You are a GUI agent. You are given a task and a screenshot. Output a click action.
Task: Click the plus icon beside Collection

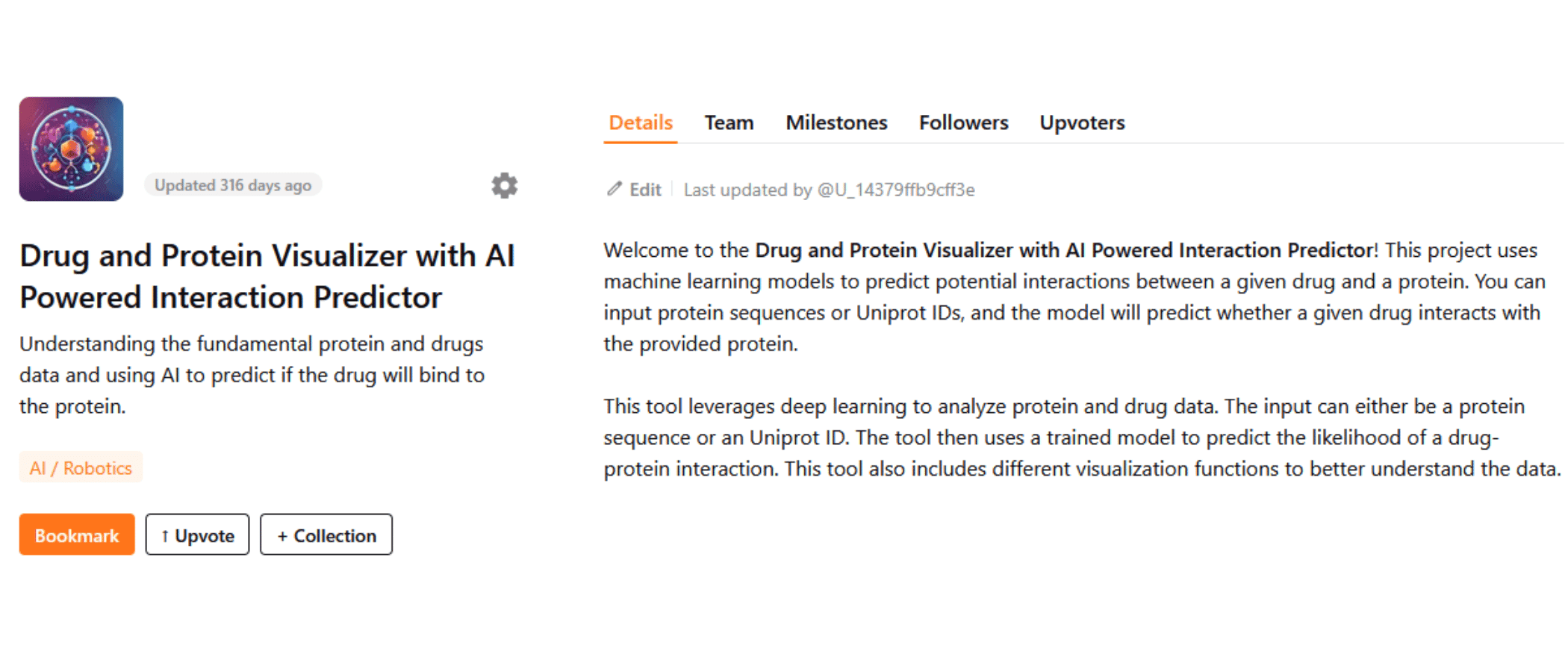pos(282,535)
